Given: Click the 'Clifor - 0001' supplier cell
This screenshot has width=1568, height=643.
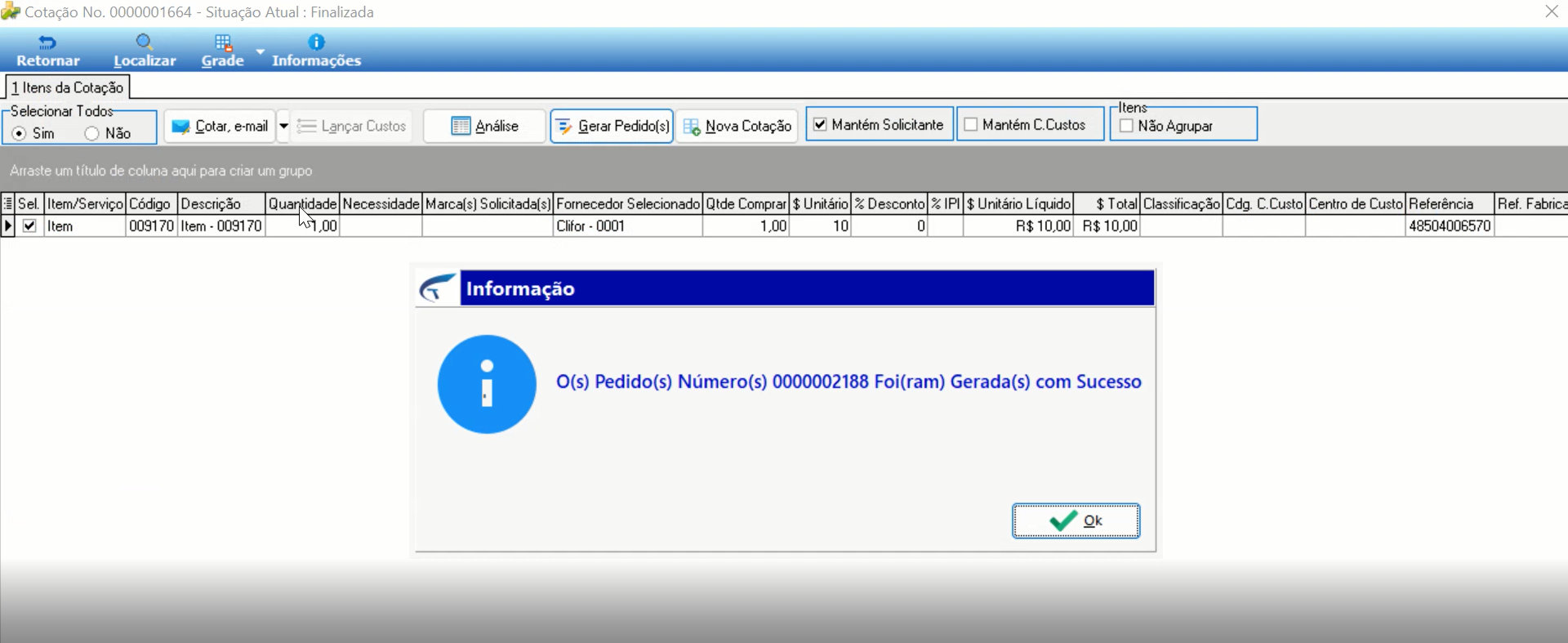Looking at the screenshot, I should click(x=628, y=226).
